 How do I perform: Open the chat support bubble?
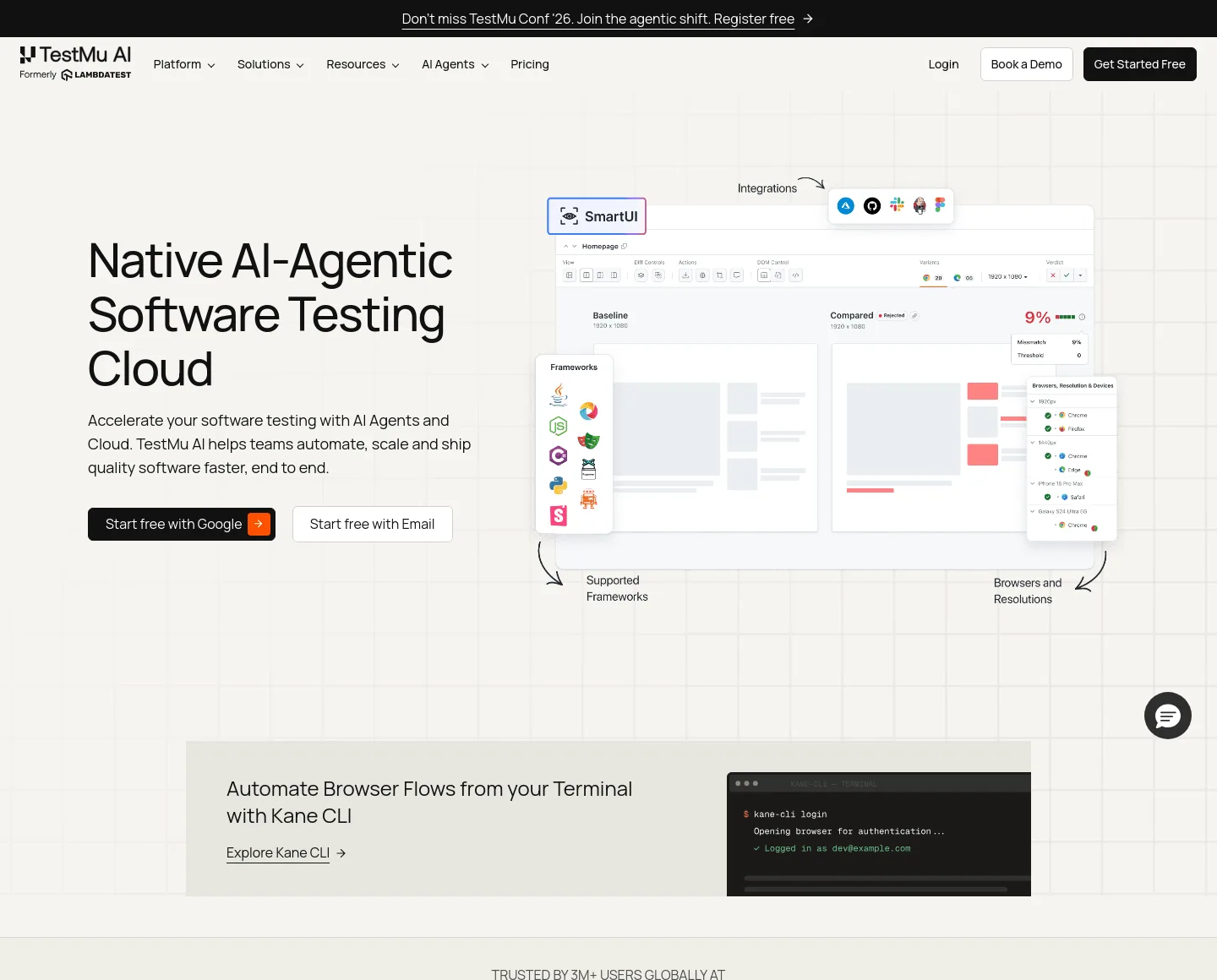pos(1168,716)
